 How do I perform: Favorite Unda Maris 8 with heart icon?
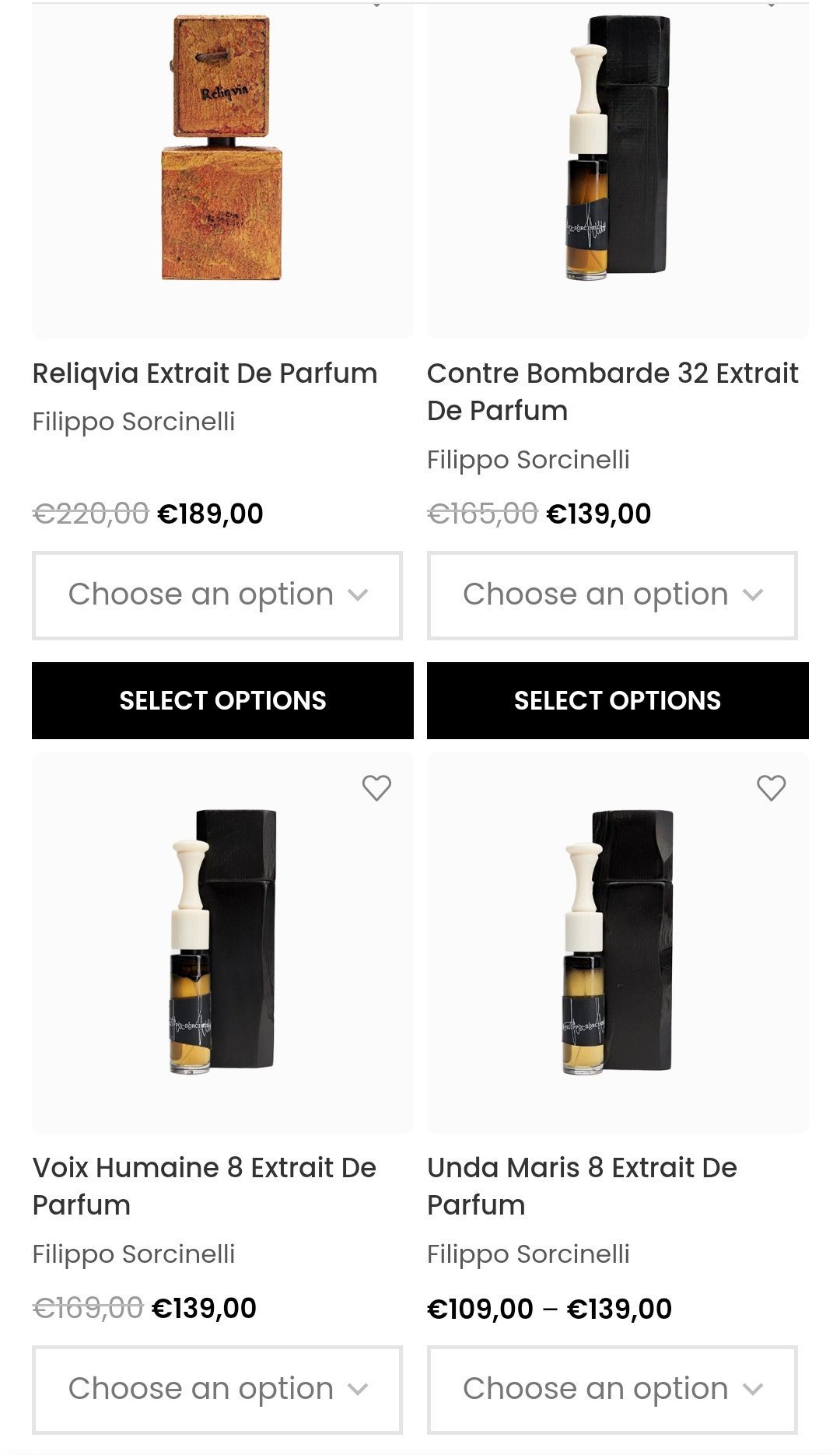(x=771, y=788)
